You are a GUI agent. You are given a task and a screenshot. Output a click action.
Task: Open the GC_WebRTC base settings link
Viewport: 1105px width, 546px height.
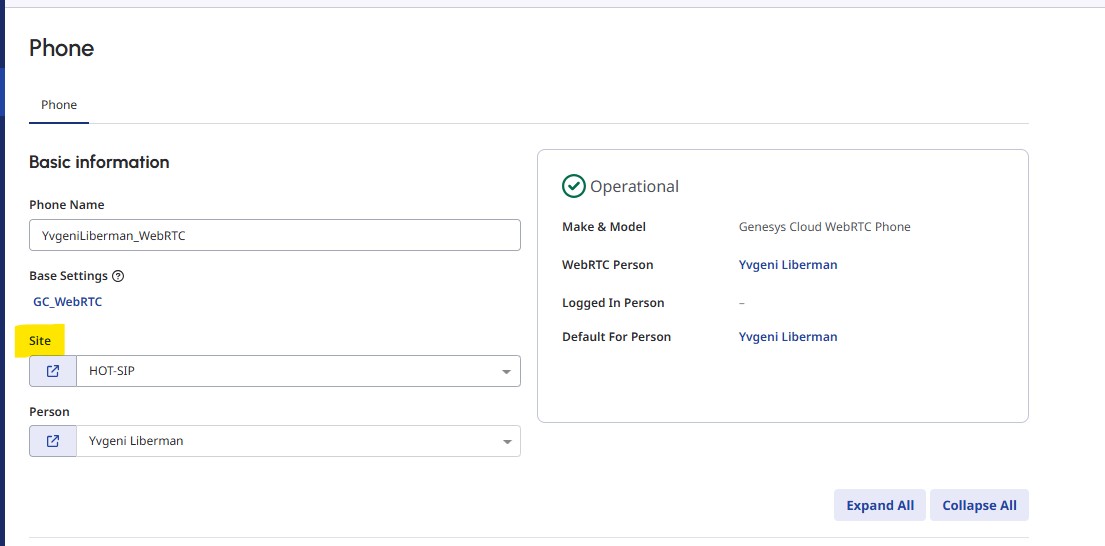click(68, 301)
